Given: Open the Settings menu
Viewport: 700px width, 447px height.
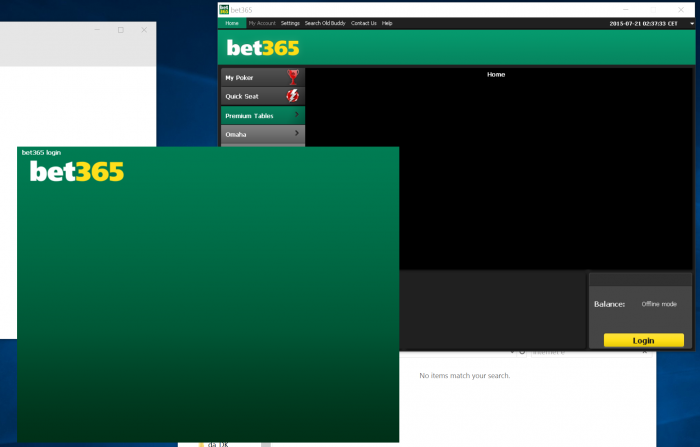Looking at the screenshot, I should tap(290, 23).
